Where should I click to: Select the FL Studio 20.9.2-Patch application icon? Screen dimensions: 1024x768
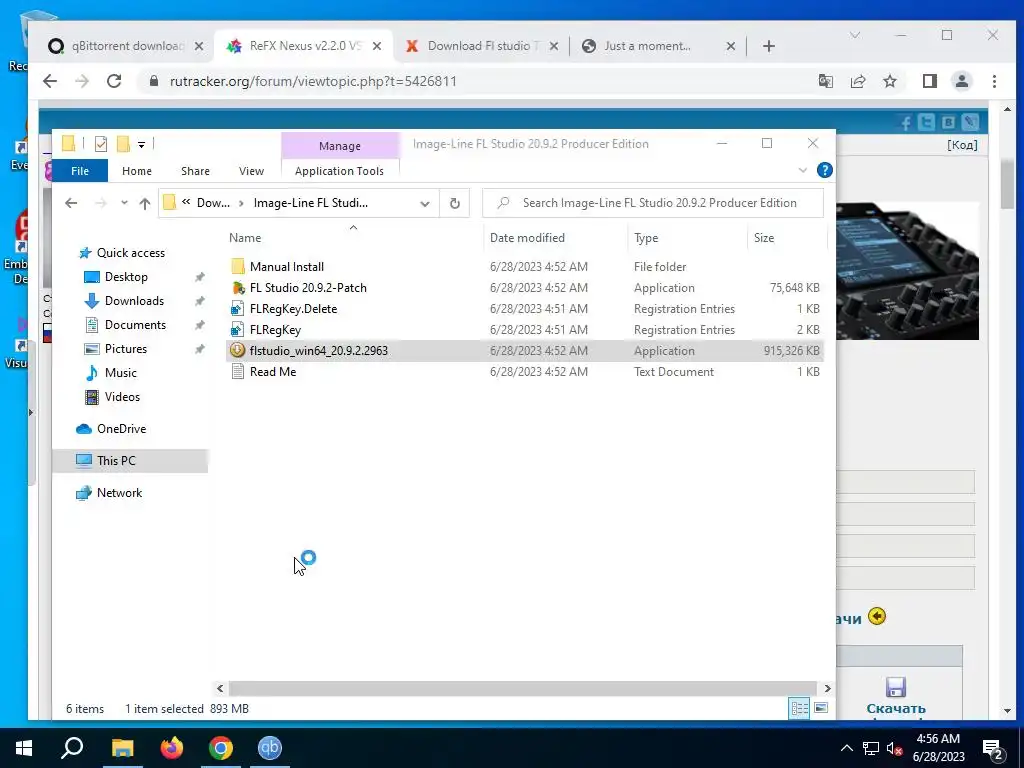click(x=238, y=287)
